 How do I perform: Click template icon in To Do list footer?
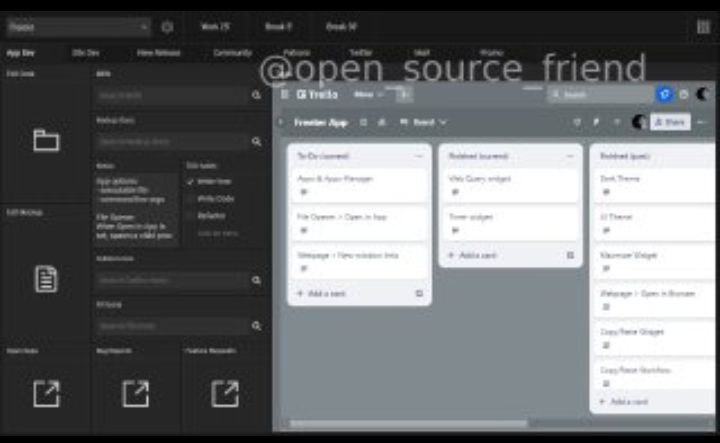pos(419,293)
